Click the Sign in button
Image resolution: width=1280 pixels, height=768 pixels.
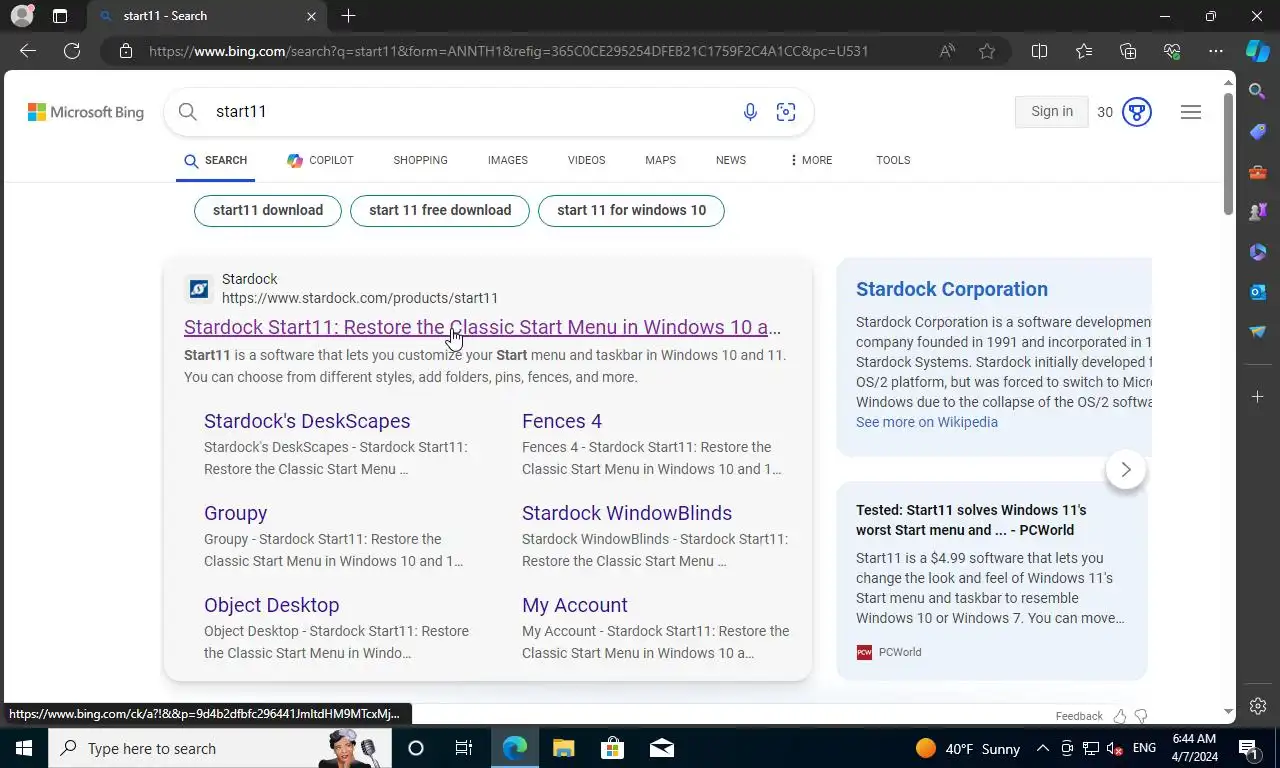tap(1052, 112)
